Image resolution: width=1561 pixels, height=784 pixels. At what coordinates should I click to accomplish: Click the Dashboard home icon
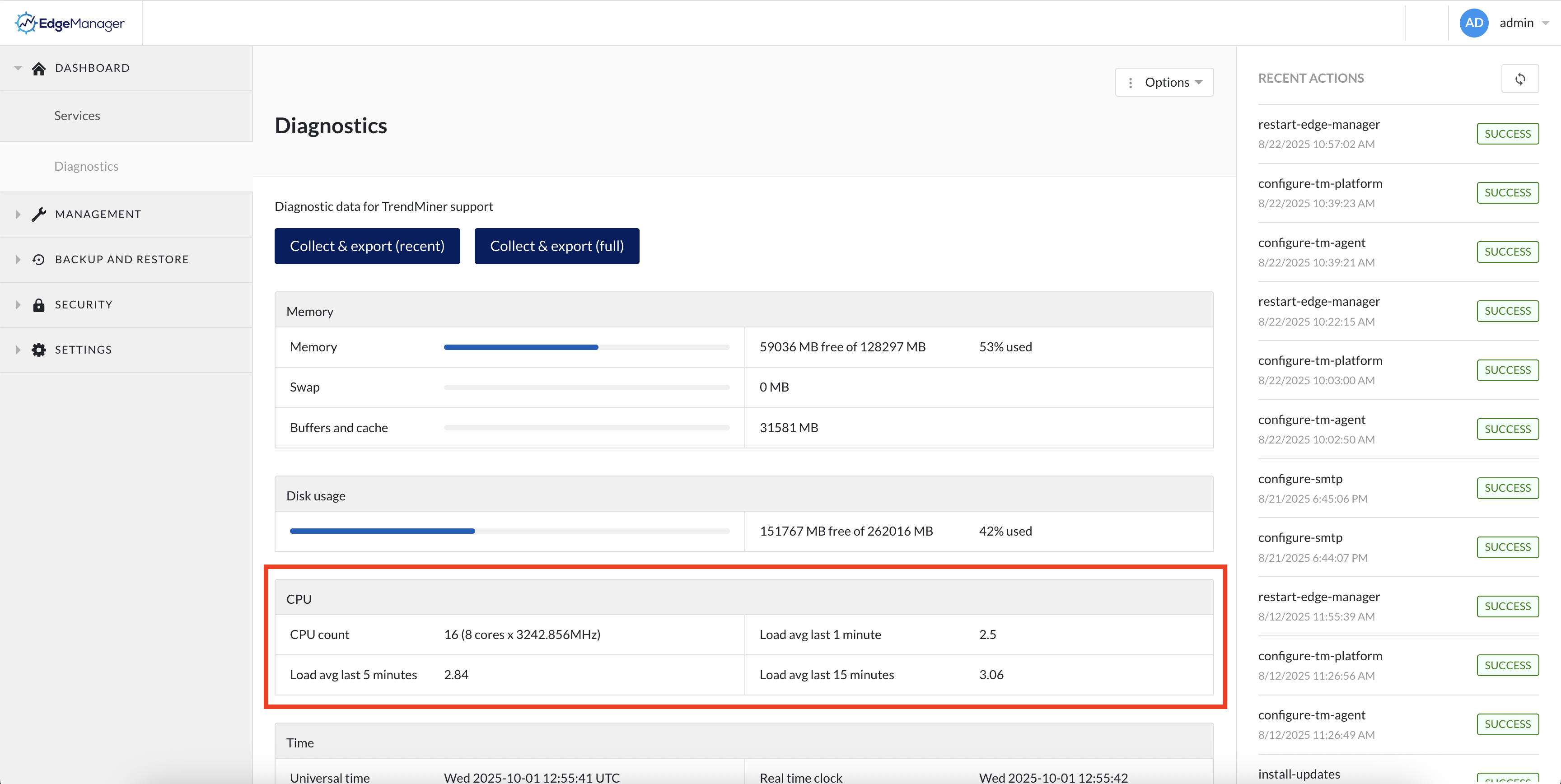[39, 69]
